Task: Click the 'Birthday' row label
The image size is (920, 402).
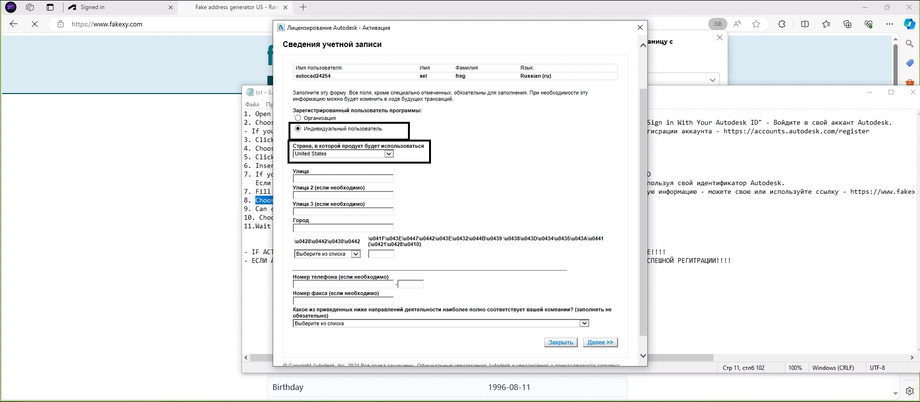Action: pyautogui.click(x=288, y=387)
